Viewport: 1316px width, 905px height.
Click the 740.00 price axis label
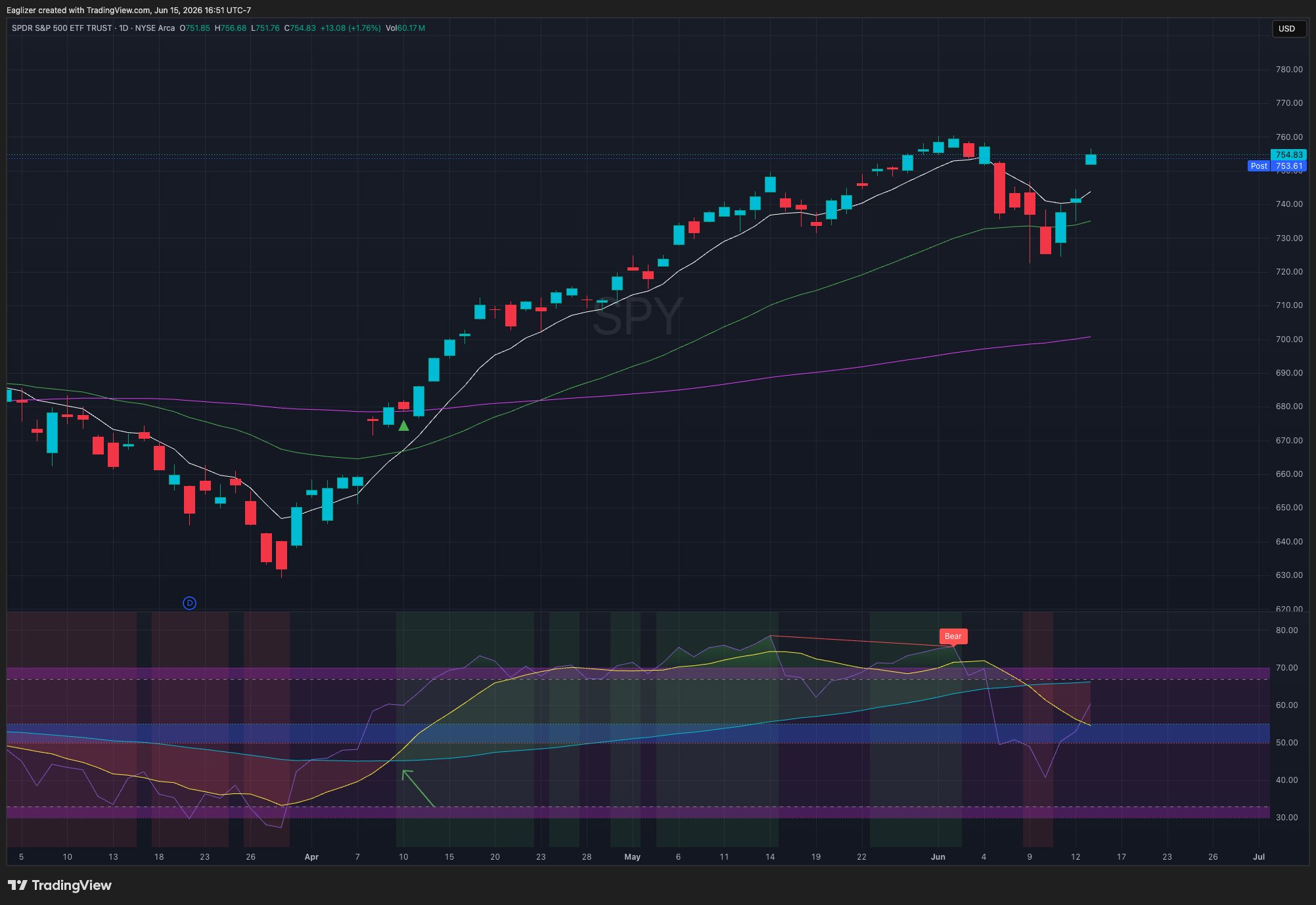coord(1289,204)
